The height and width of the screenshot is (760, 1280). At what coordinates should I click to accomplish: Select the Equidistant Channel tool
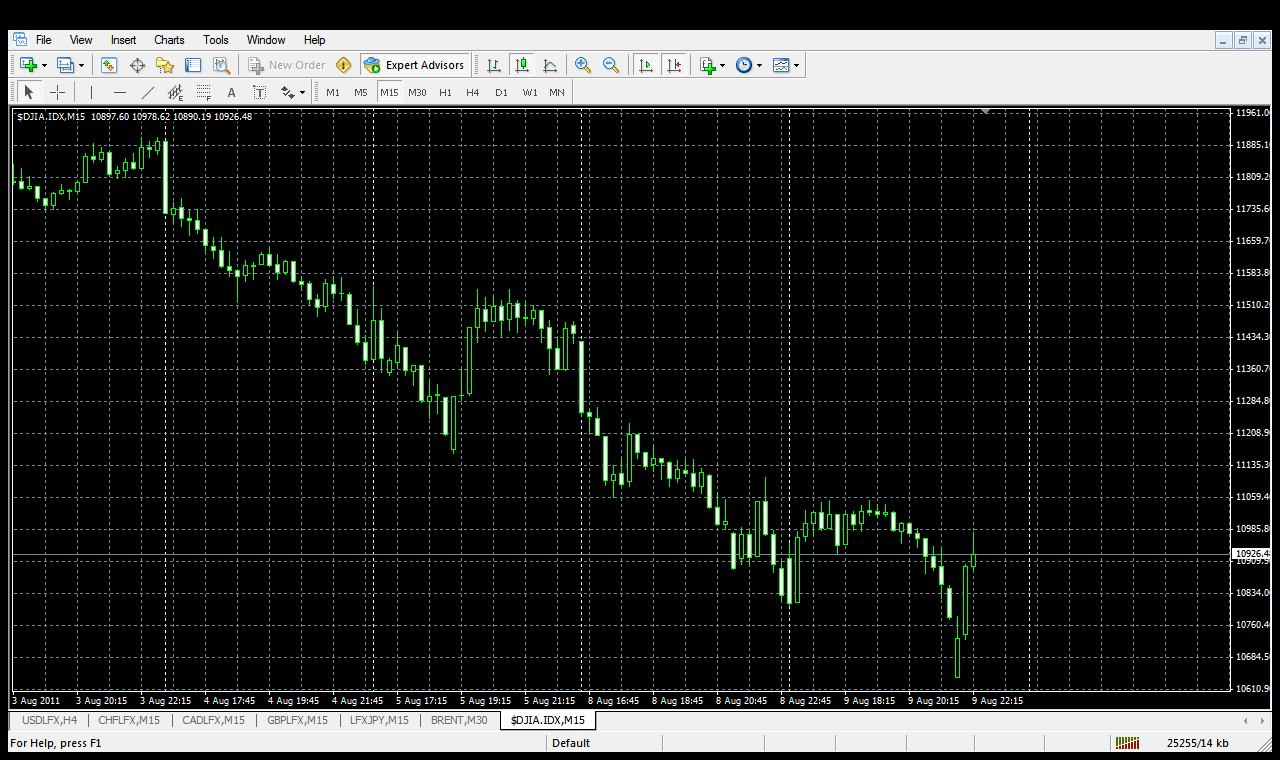tap(176, 92)
